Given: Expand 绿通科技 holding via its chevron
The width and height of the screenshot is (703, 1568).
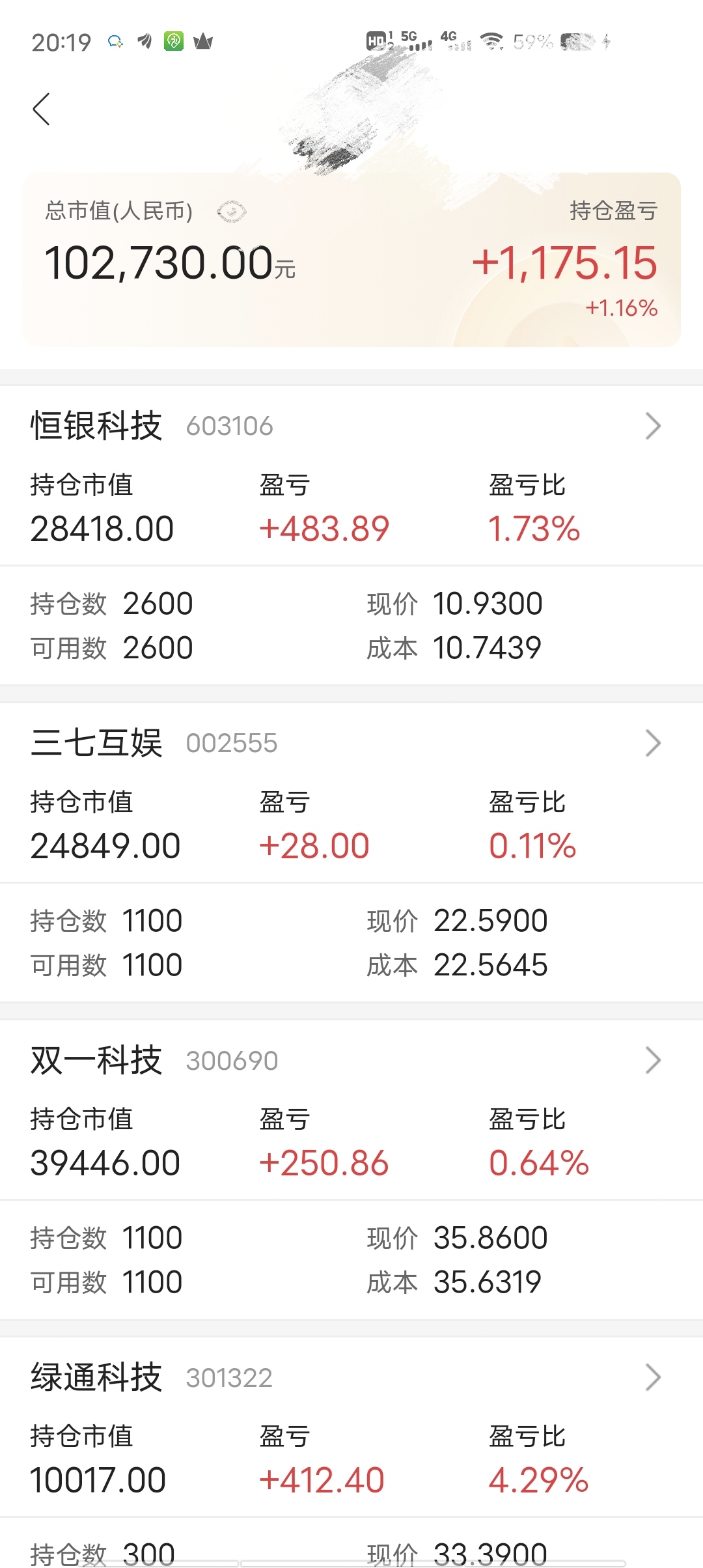Looking at the screenshot, I should (653, 1377).
